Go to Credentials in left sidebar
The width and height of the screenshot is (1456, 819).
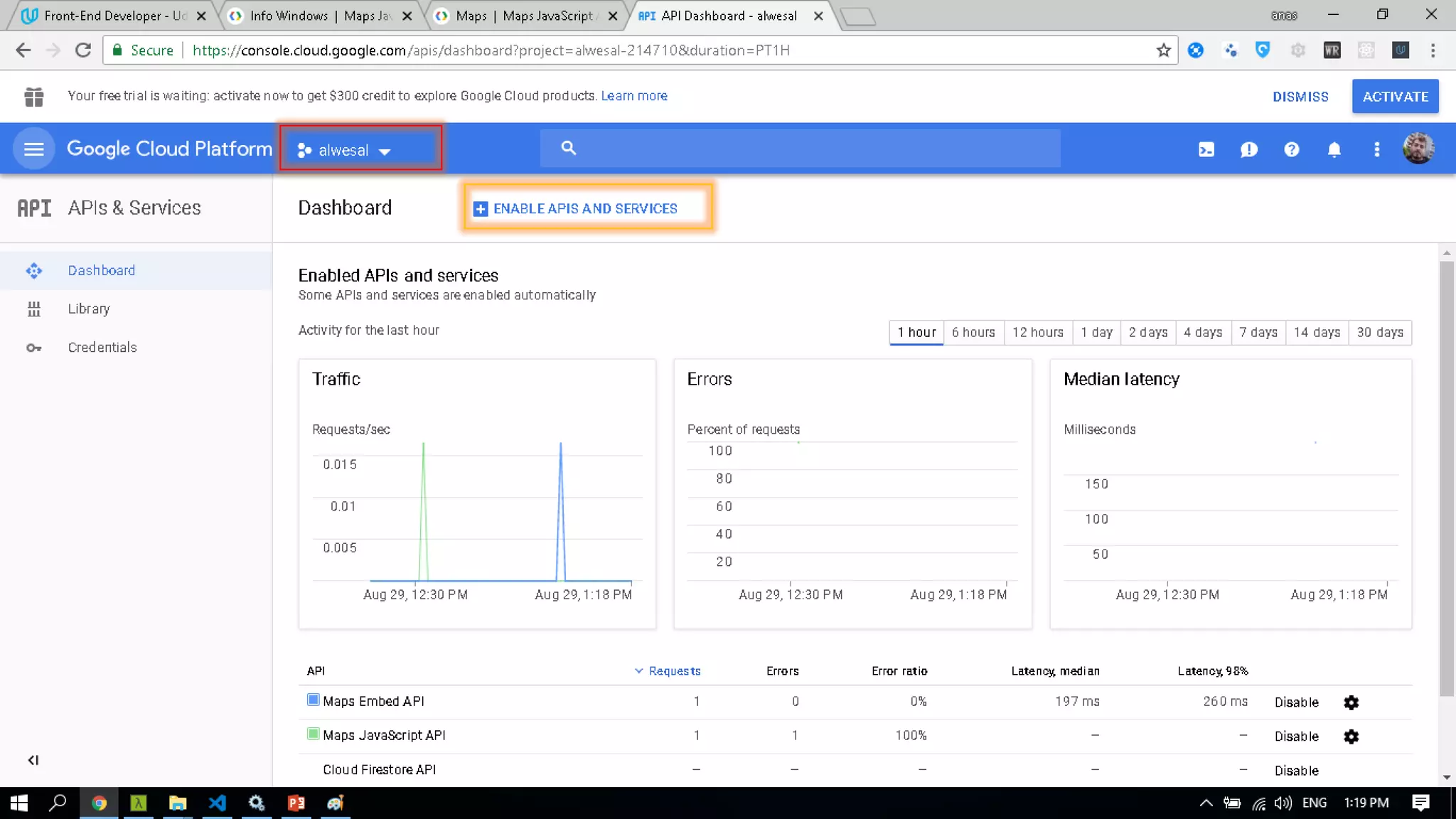click(x=102, y=347)
